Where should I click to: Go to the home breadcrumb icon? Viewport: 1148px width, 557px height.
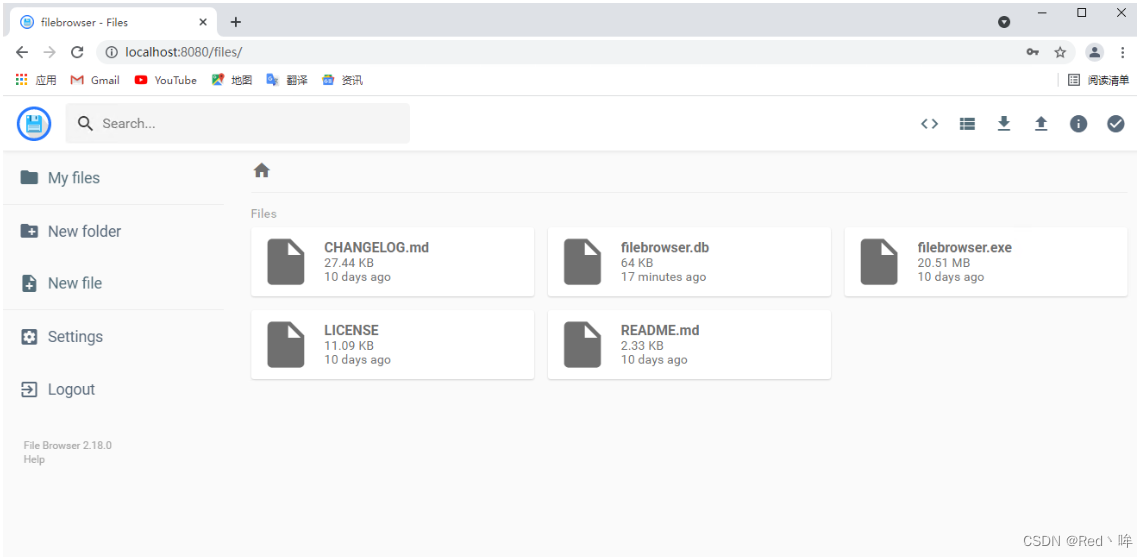[x=261, y=171]
